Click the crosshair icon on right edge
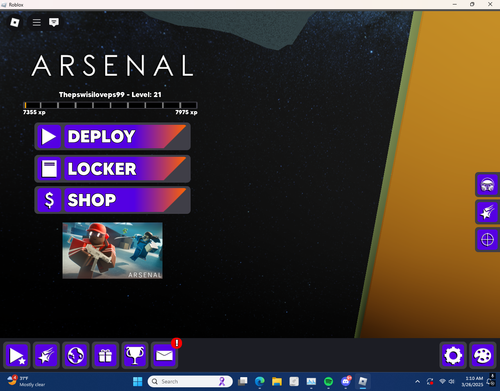 click(487, 240)
